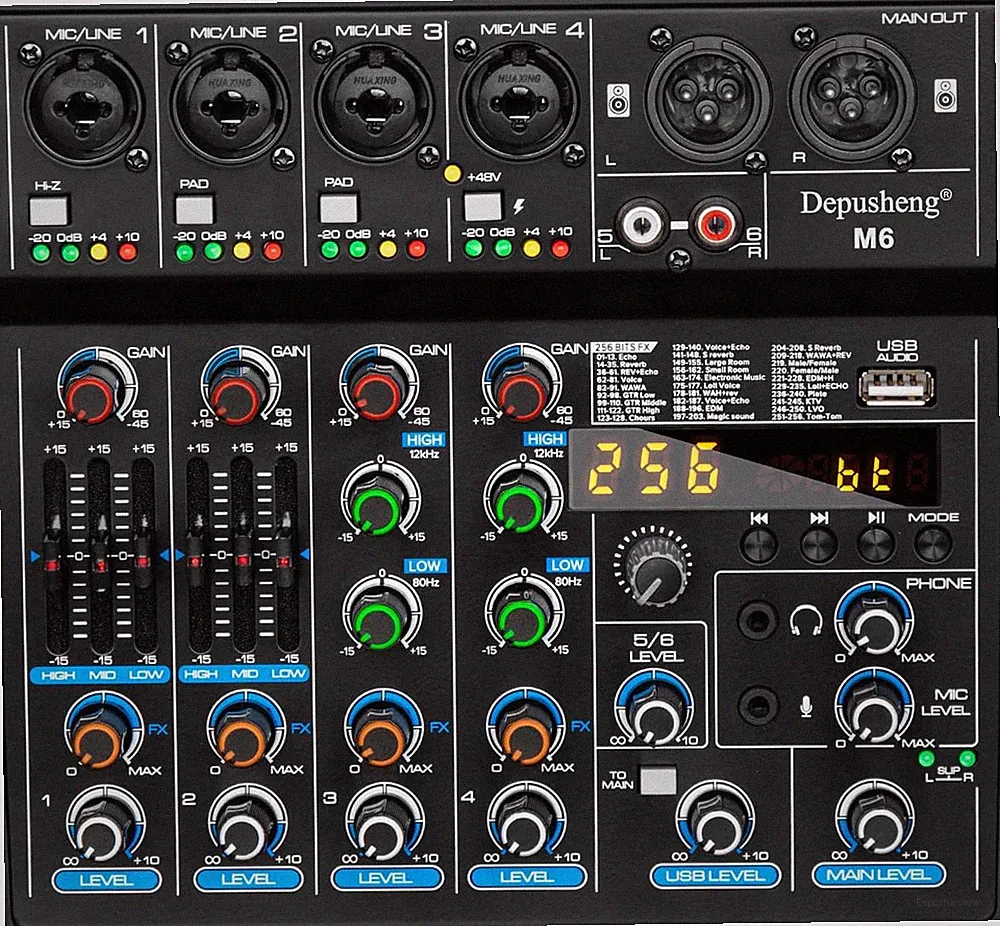The height and width of the screenshot is (926, 1000).
Task: Click the yellow +48V indicator LED
Action: point(452,174)
